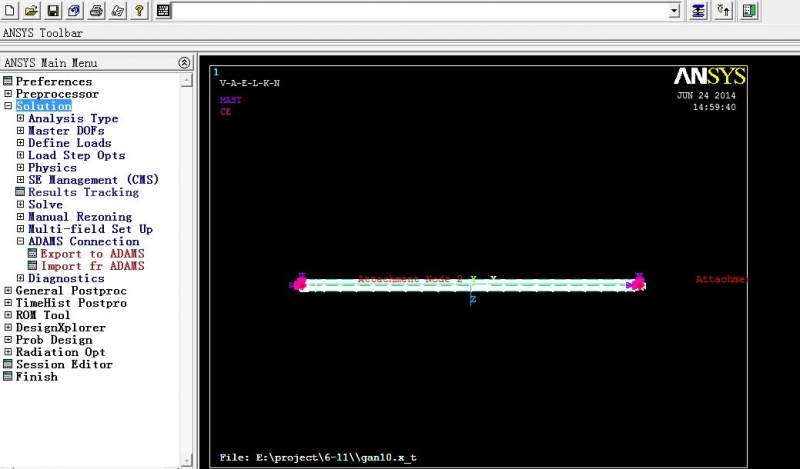This screenshot has height=469, width=800.
Task: Click the main menu scrollbar up arrow
Action: click(x=186, y=80)
